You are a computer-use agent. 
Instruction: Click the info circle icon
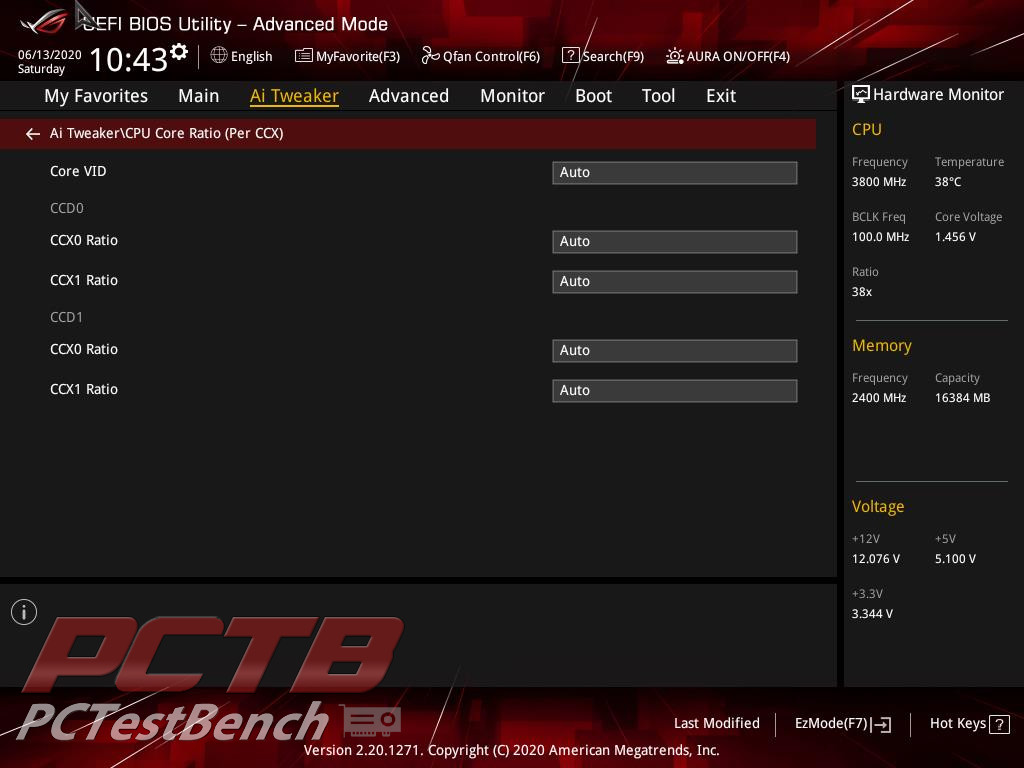(x=24, y=612)
